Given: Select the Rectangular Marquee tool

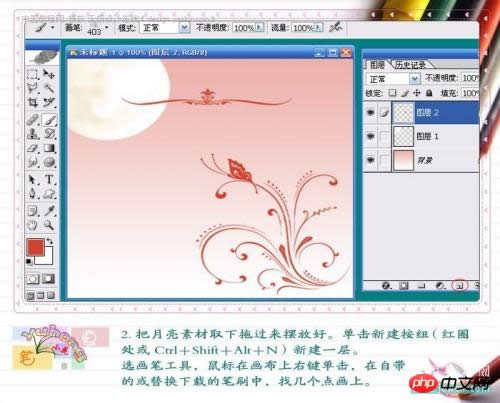Looking at the screenshot, I should (x=32, y=74).
